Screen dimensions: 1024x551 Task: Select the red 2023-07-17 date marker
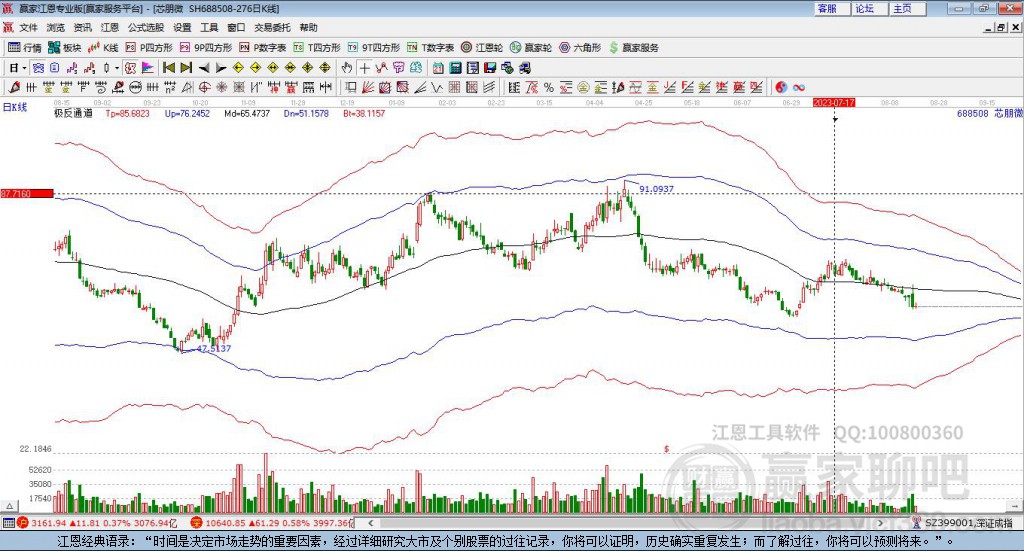834,102
